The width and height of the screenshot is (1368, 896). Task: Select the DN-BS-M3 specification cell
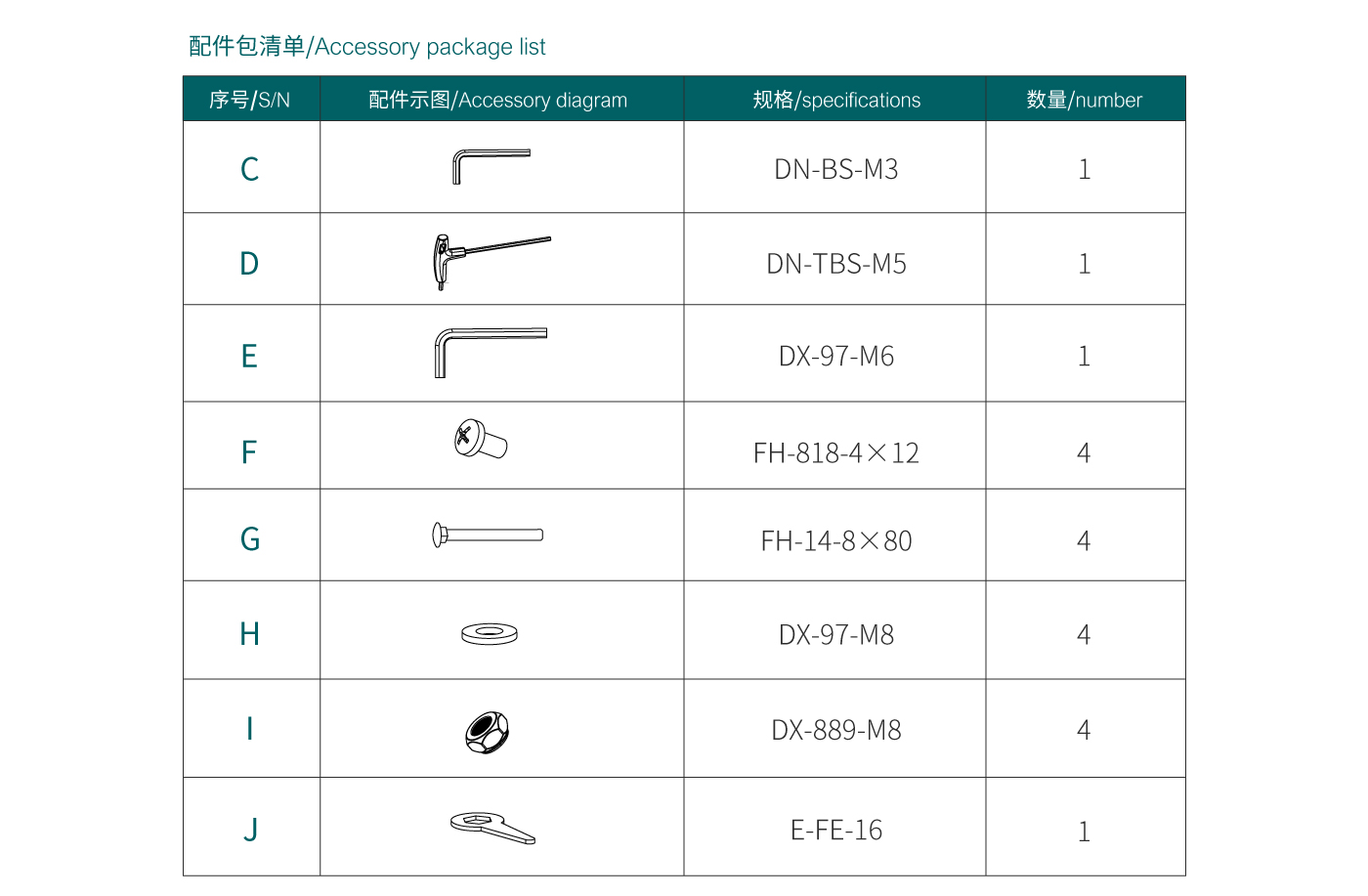tap(836, 169)
